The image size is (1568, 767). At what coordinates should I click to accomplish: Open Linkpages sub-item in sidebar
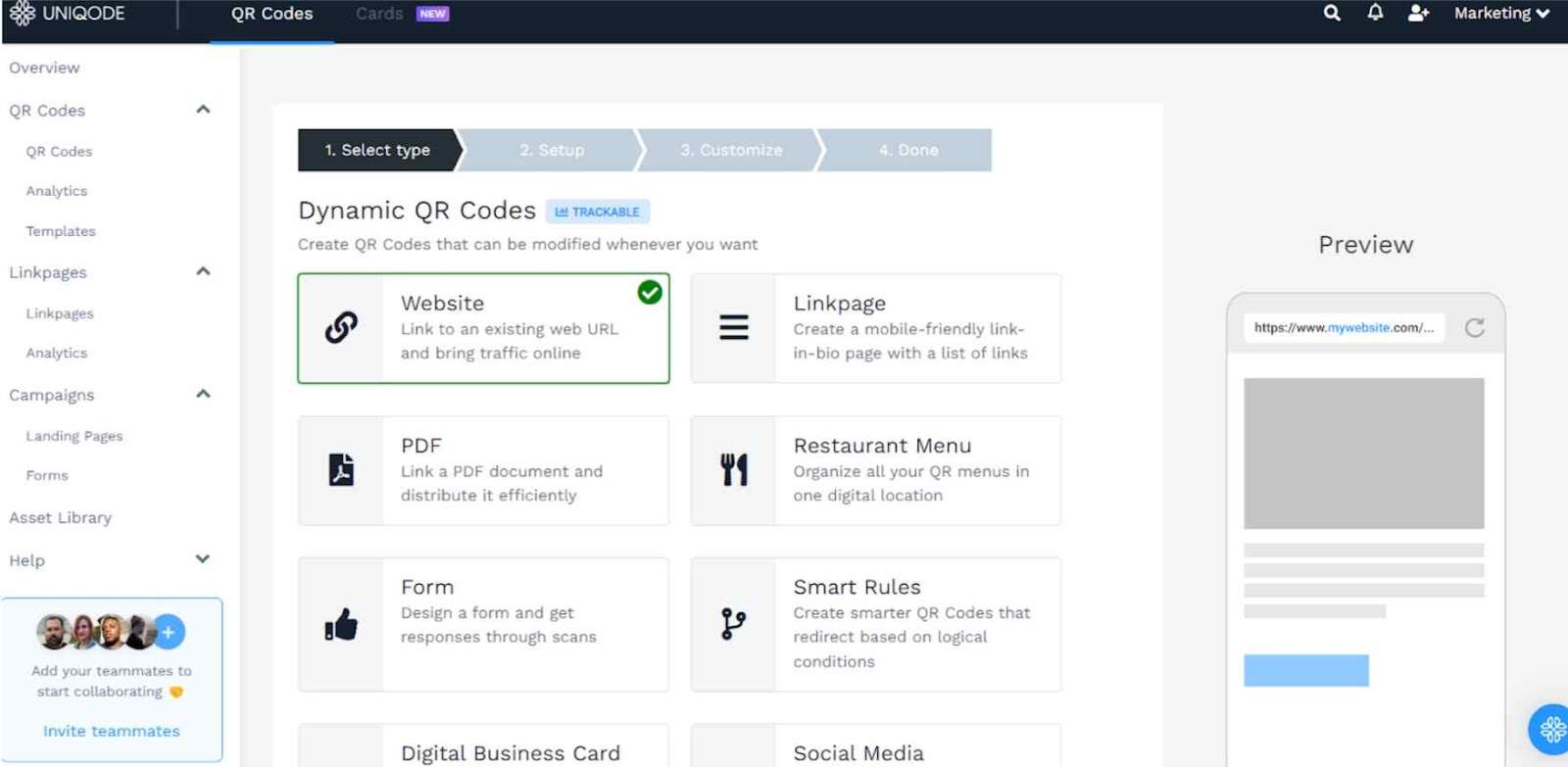tap(60, 313)
